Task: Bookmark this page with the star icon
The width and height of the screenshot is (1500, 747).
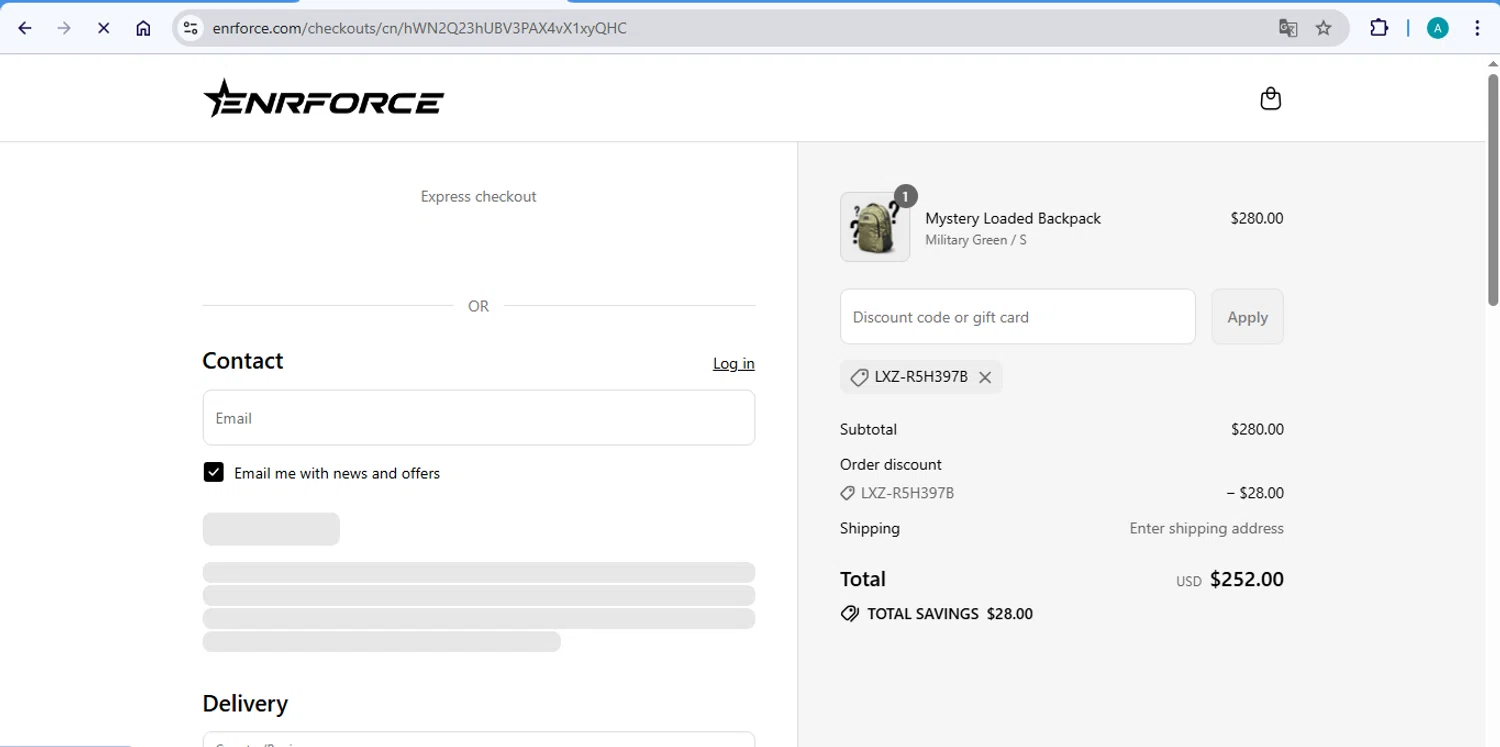Action: pos(1324,28)
